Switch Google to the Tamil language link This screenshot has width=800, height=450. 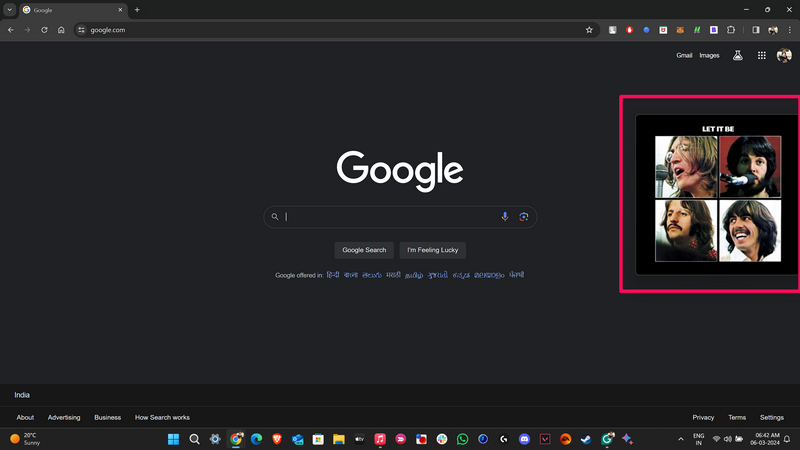[414, 275]
